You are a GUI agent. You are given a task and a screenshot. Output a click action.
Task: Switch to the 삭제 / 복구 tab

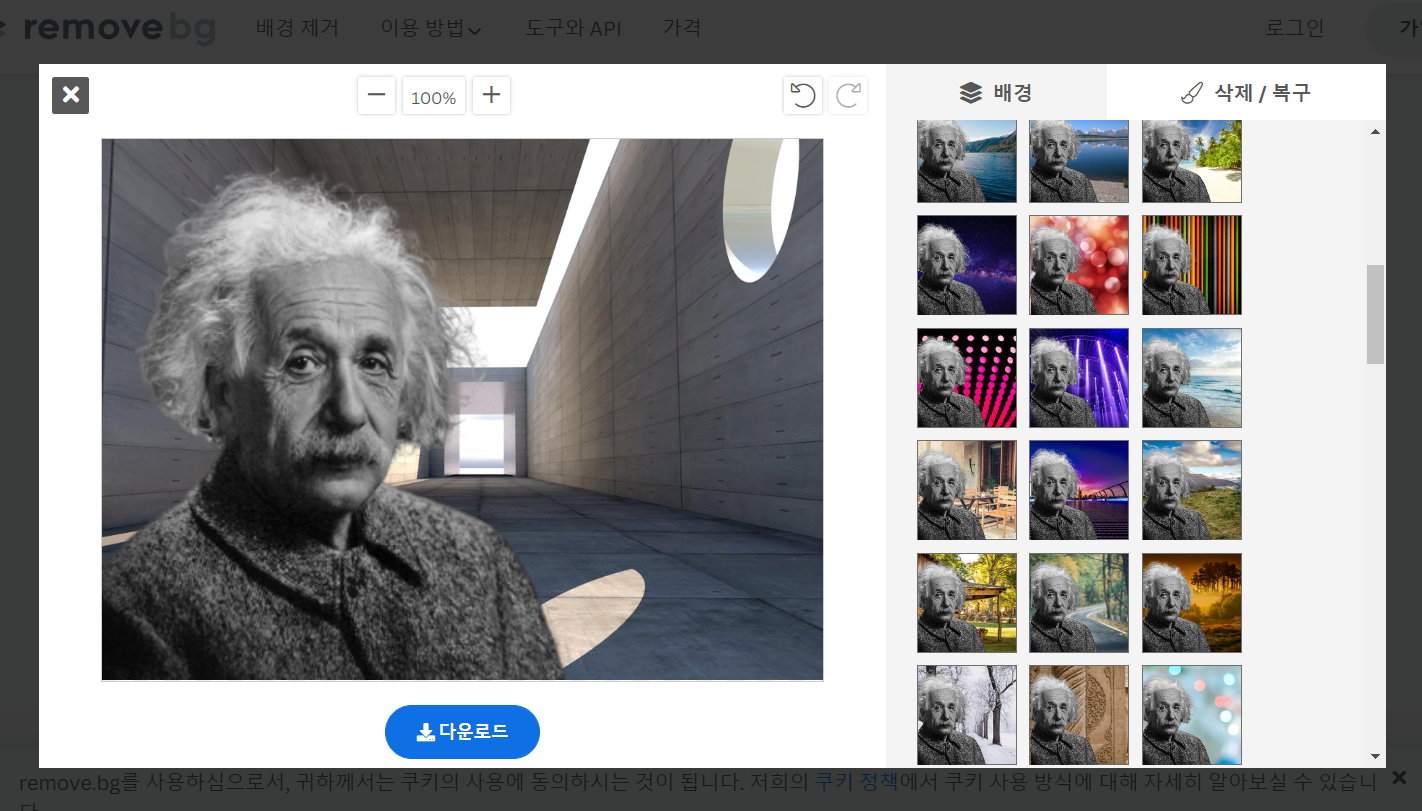(1246, 93)
